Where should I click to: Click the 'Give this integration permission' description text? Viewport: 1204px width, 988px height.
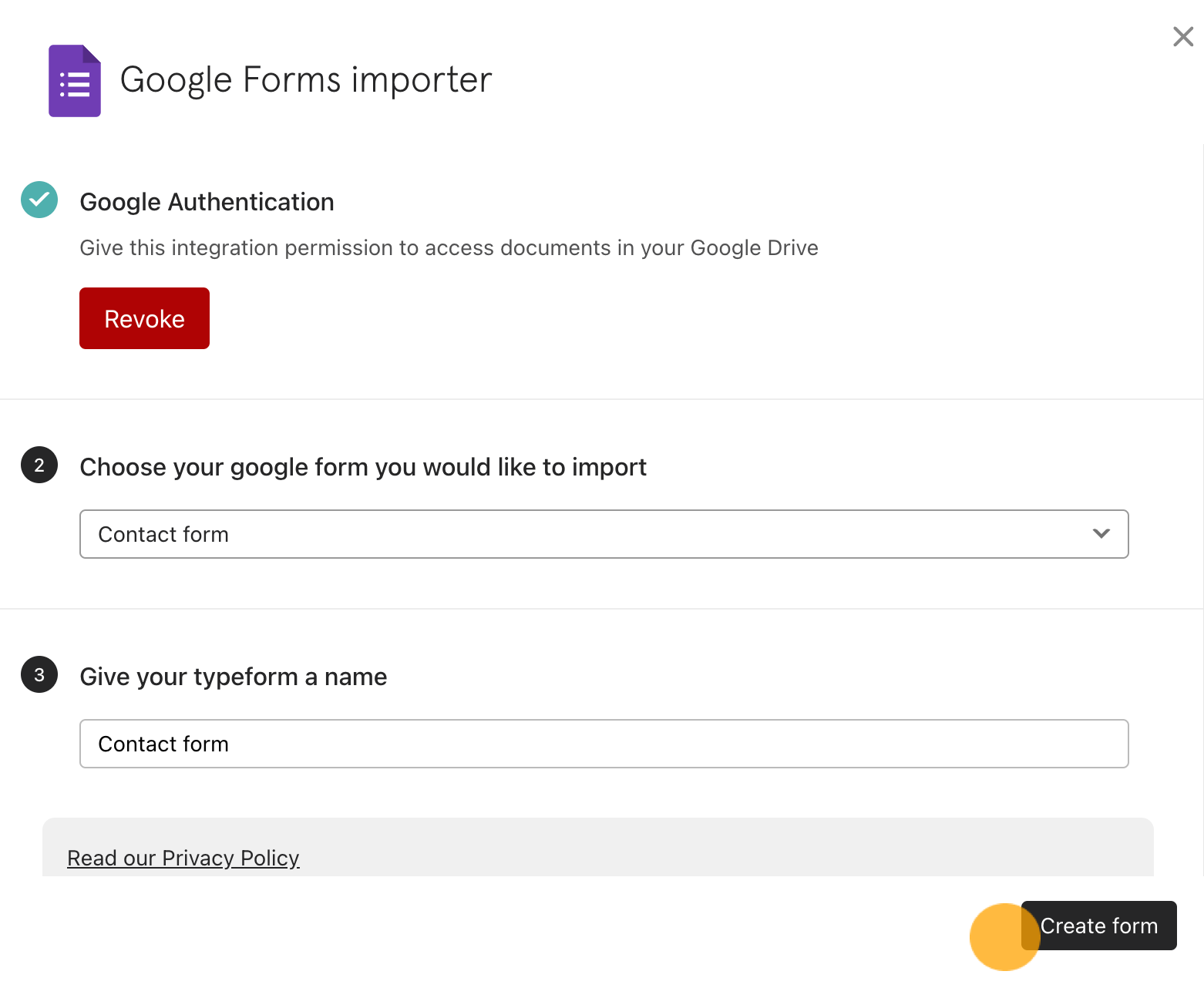click(x=449, y=248)
